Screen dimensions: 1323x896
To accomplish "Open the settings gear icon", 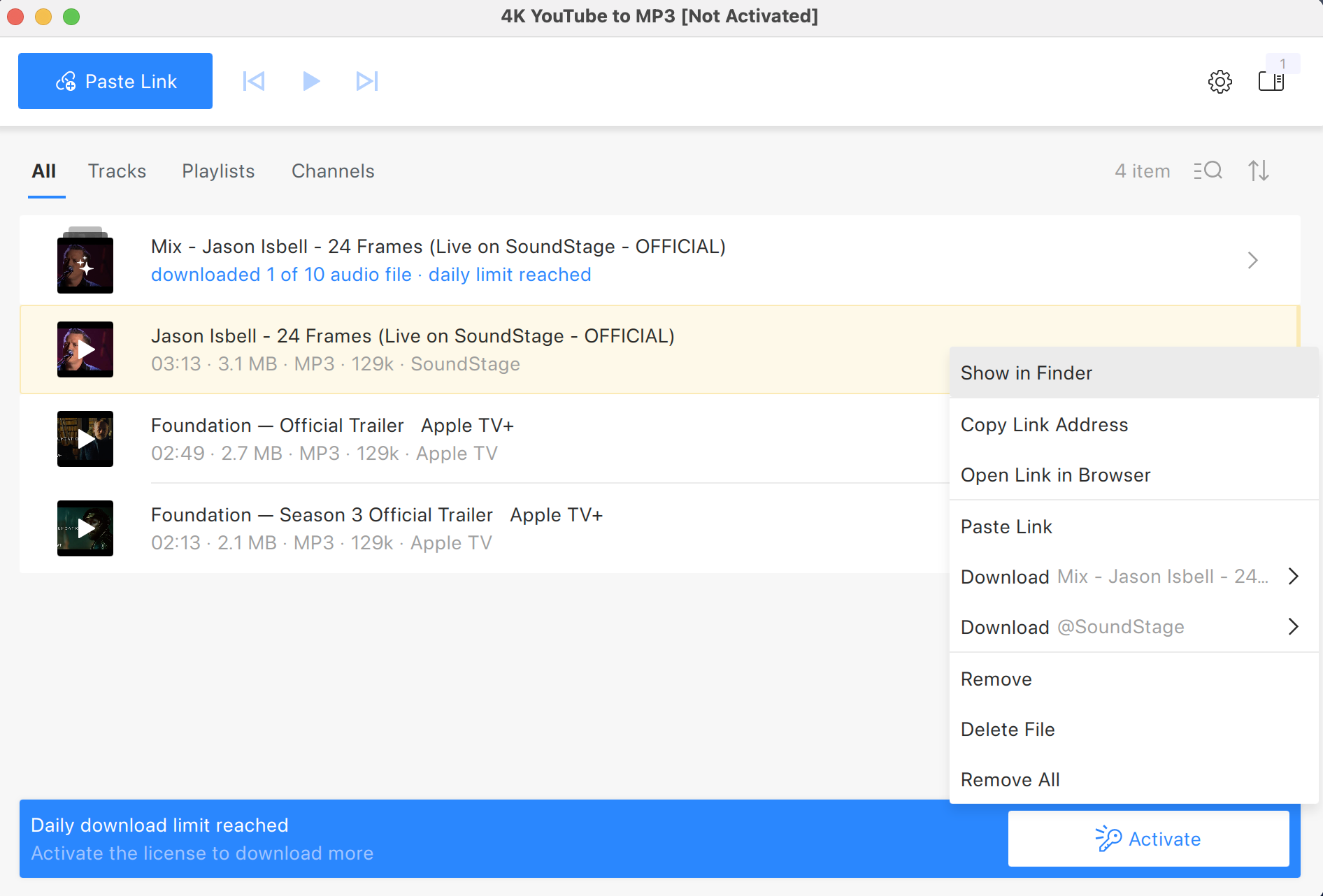I will (x=1220, y=82).
